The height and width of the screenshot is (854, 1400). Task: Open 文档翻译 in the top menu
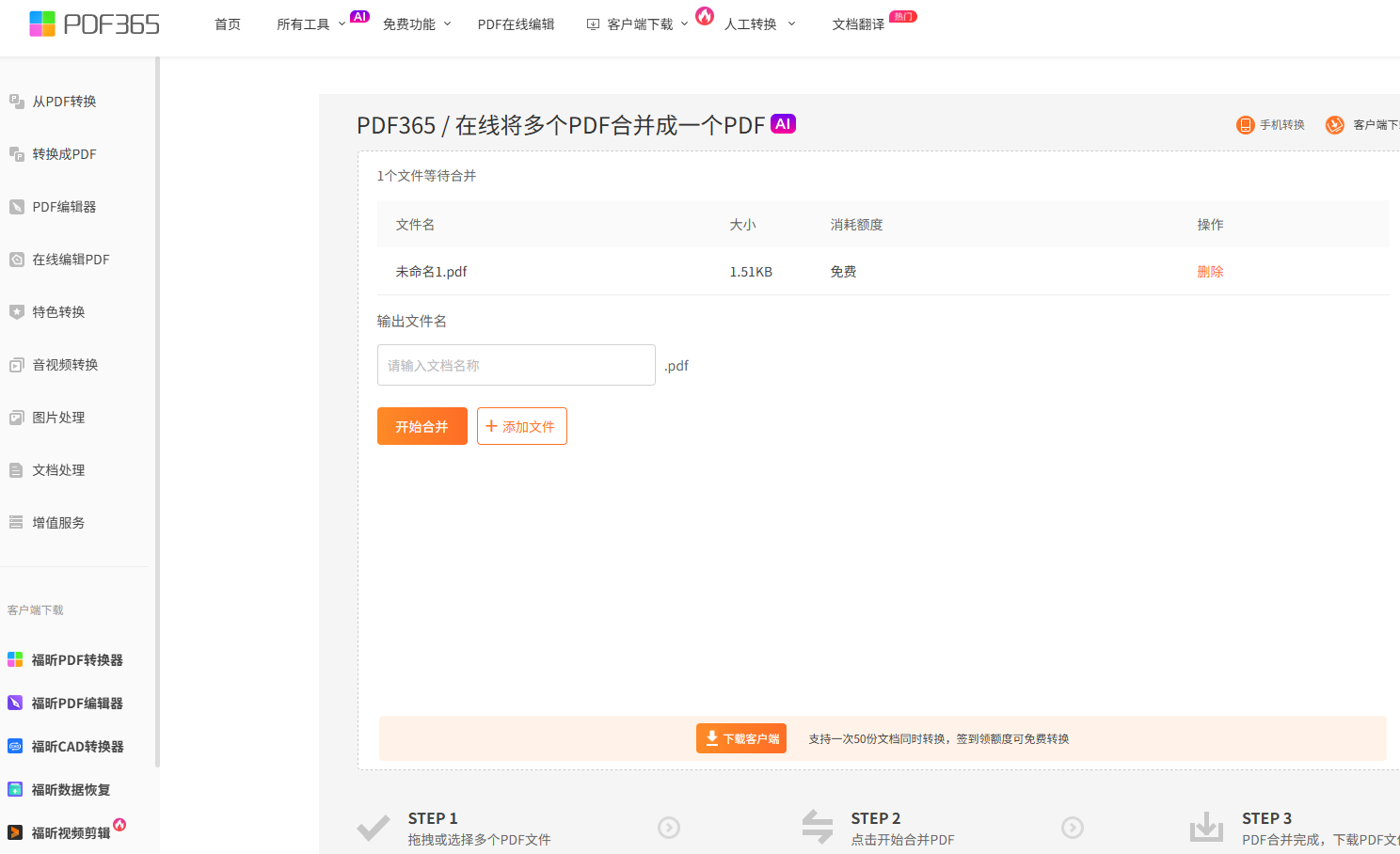coord(858,24)
